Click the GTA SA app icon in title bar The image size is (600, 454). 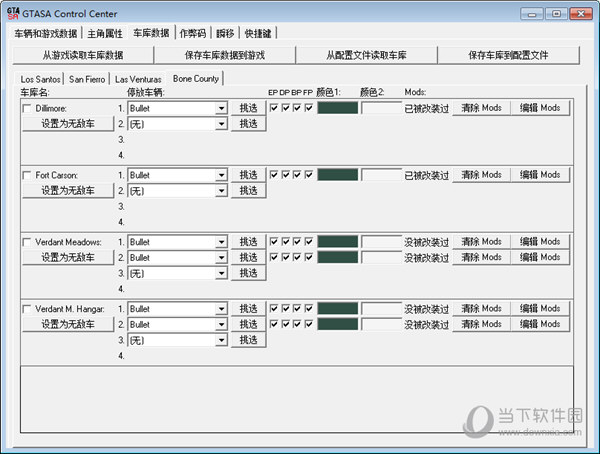[13, 13]
